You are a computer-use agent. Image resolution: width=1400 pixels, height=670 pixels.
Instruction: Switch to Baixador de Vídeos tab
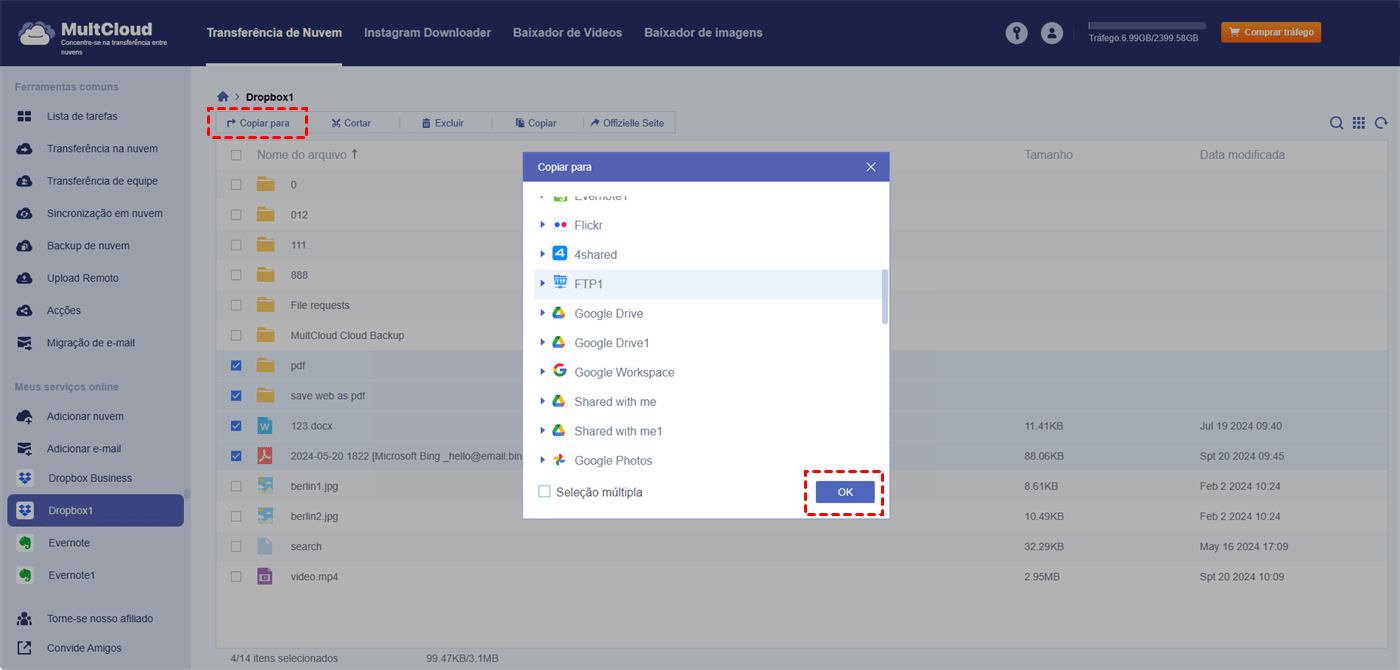tap(567, 33)
